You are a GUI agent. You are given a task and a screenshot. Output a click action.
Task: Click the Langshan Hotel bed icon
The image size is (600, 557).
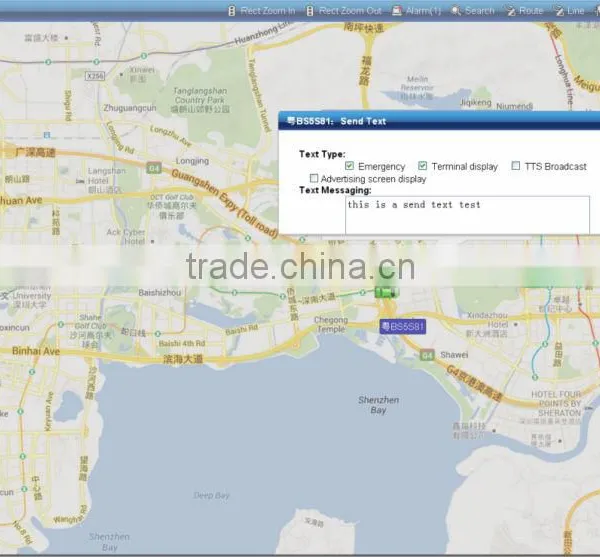point(80,181)
